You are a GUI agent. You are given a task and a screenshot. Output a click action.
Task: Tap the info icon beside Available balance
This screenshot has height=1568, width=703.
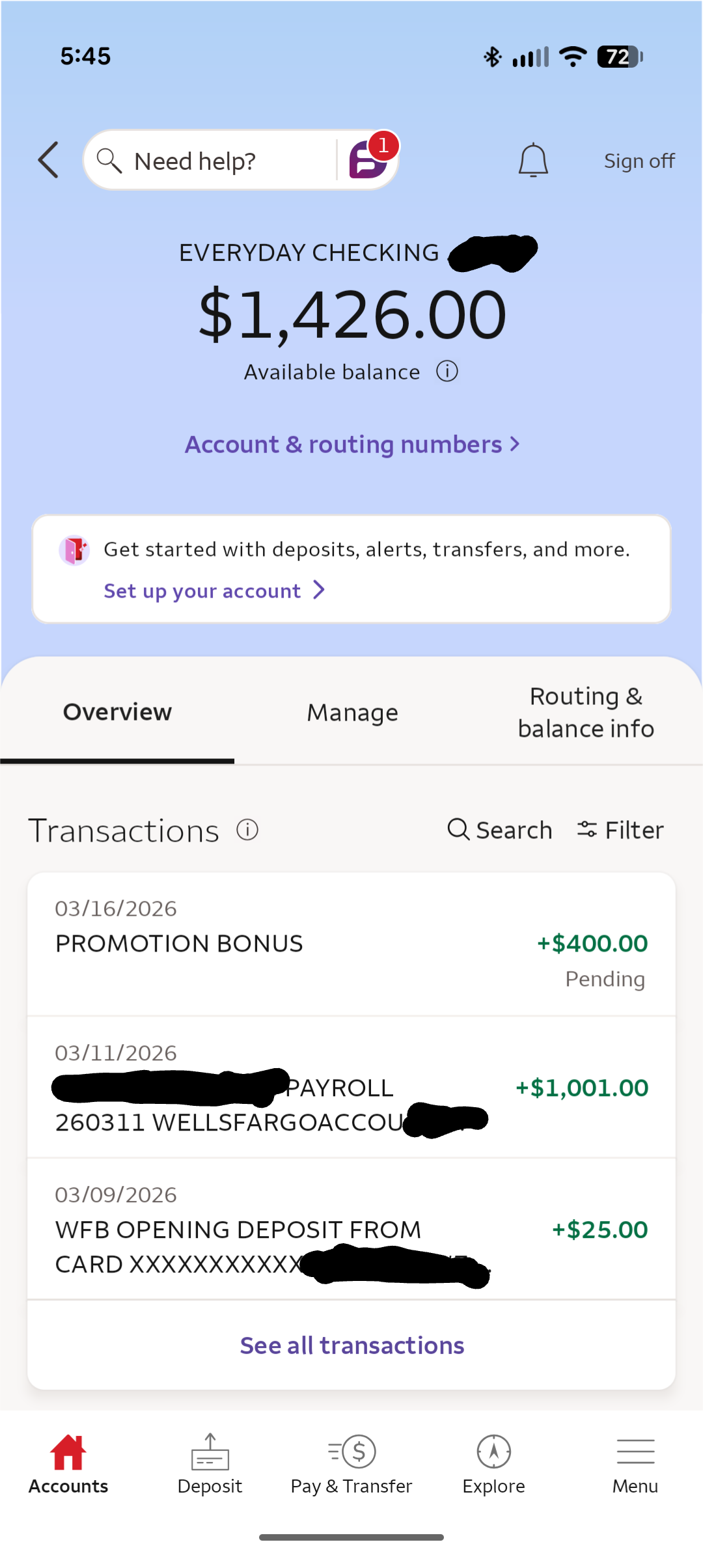click(x=447, y=372)
